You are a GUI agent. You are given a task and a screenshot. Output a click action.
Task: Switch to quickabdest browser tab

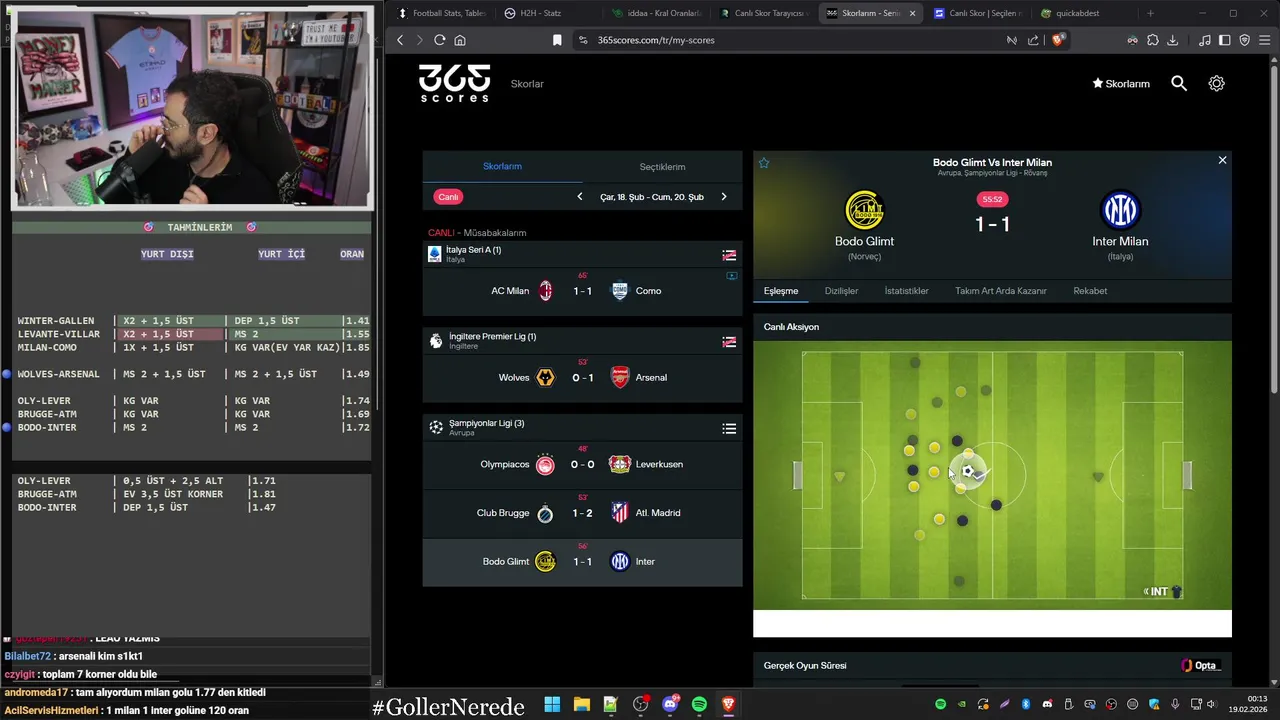pyautogui.click(x=1084, y=13)
